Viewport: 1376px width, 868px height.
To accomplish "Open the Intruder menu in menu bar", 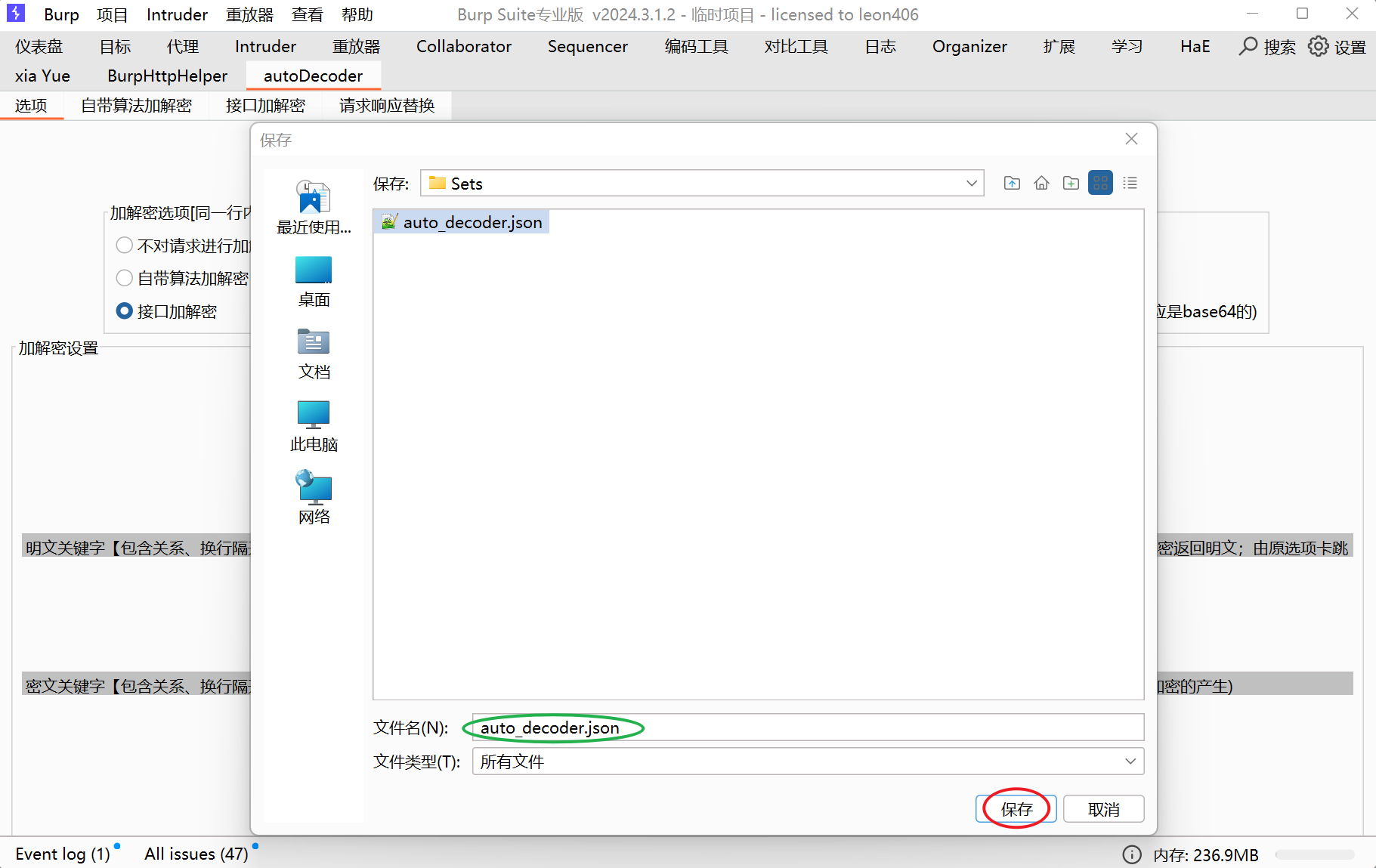I will click(x=177, y=14).
